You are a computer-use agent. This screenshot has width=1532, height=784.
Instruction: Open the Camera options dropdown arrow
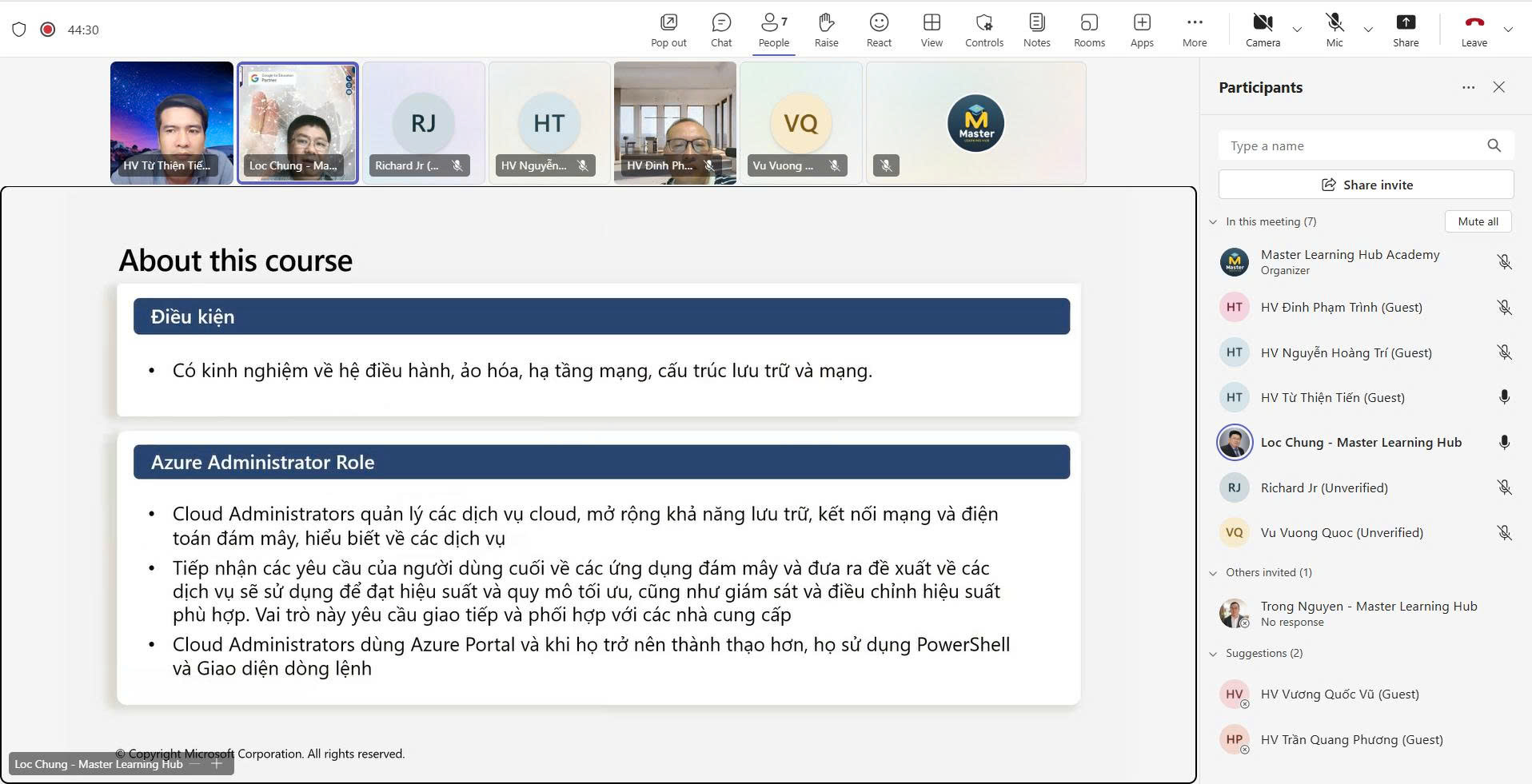coord(1297,30)
